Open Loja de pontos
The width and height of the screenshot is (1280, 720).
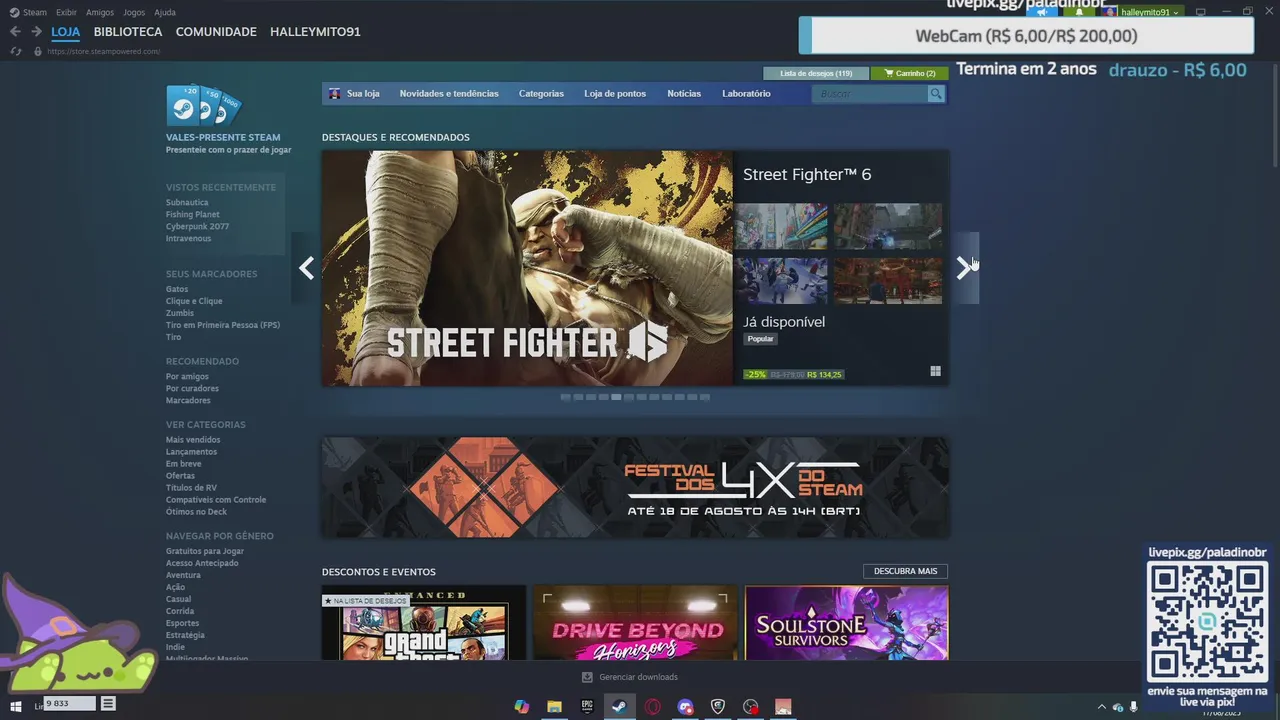point(615,93)
